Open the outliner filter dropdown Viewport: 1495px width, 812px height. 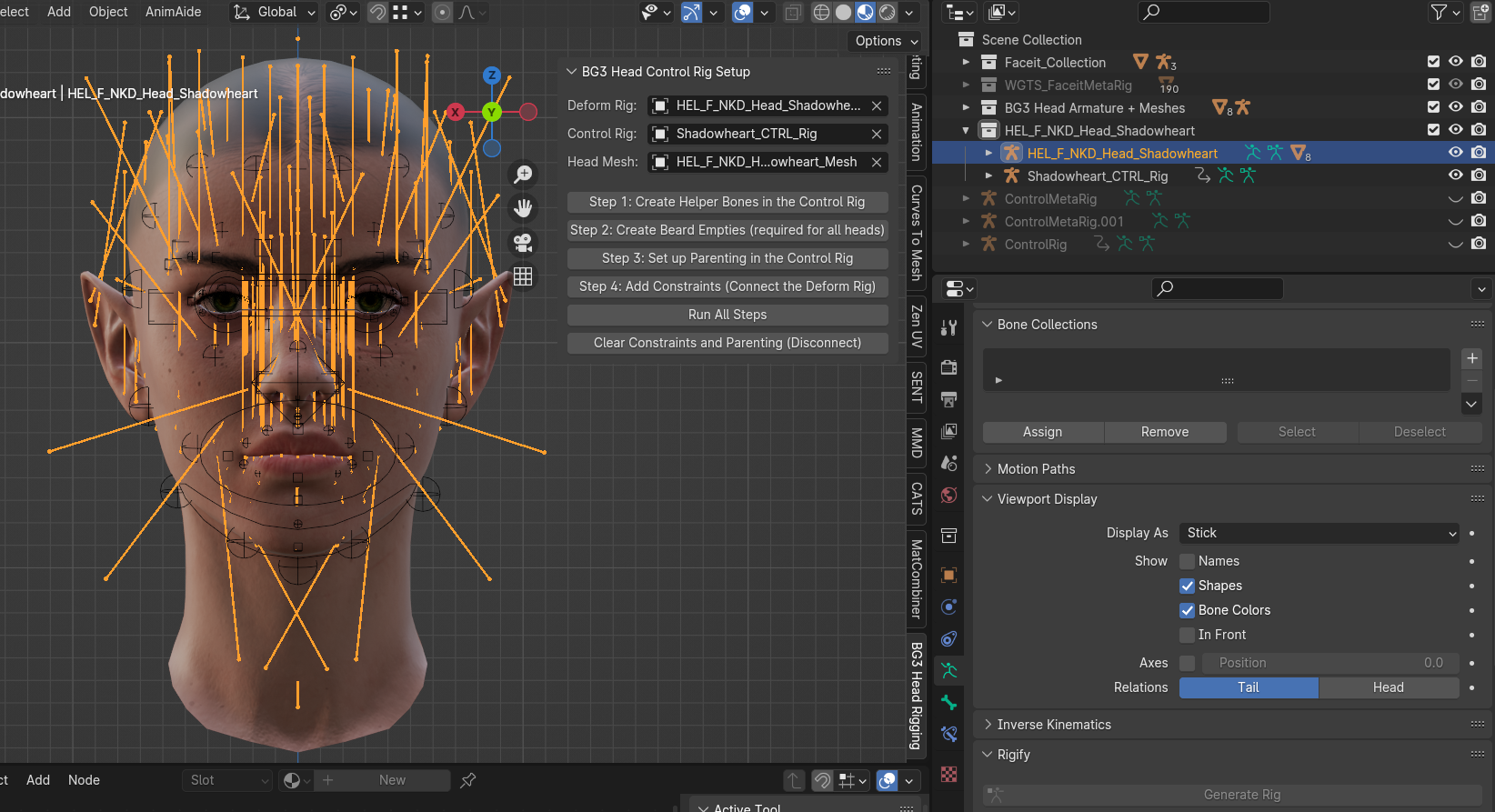click(x=1445, y=12)
